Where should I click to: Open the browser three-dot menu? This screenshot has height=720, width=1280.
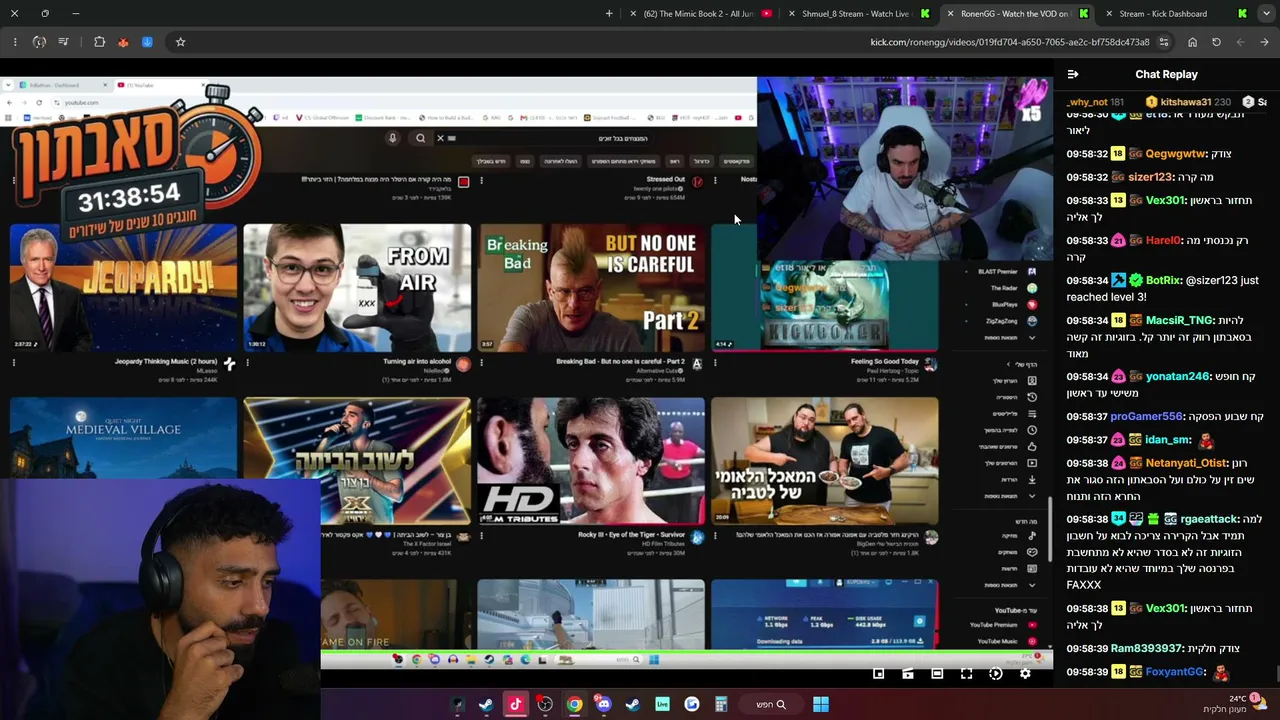point(15,42)
